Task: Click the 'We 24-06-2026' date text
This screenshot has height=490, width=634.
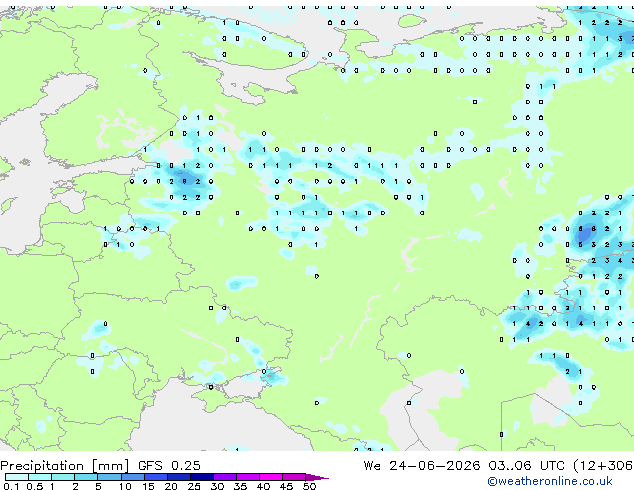Action: (x=422, y=465)
